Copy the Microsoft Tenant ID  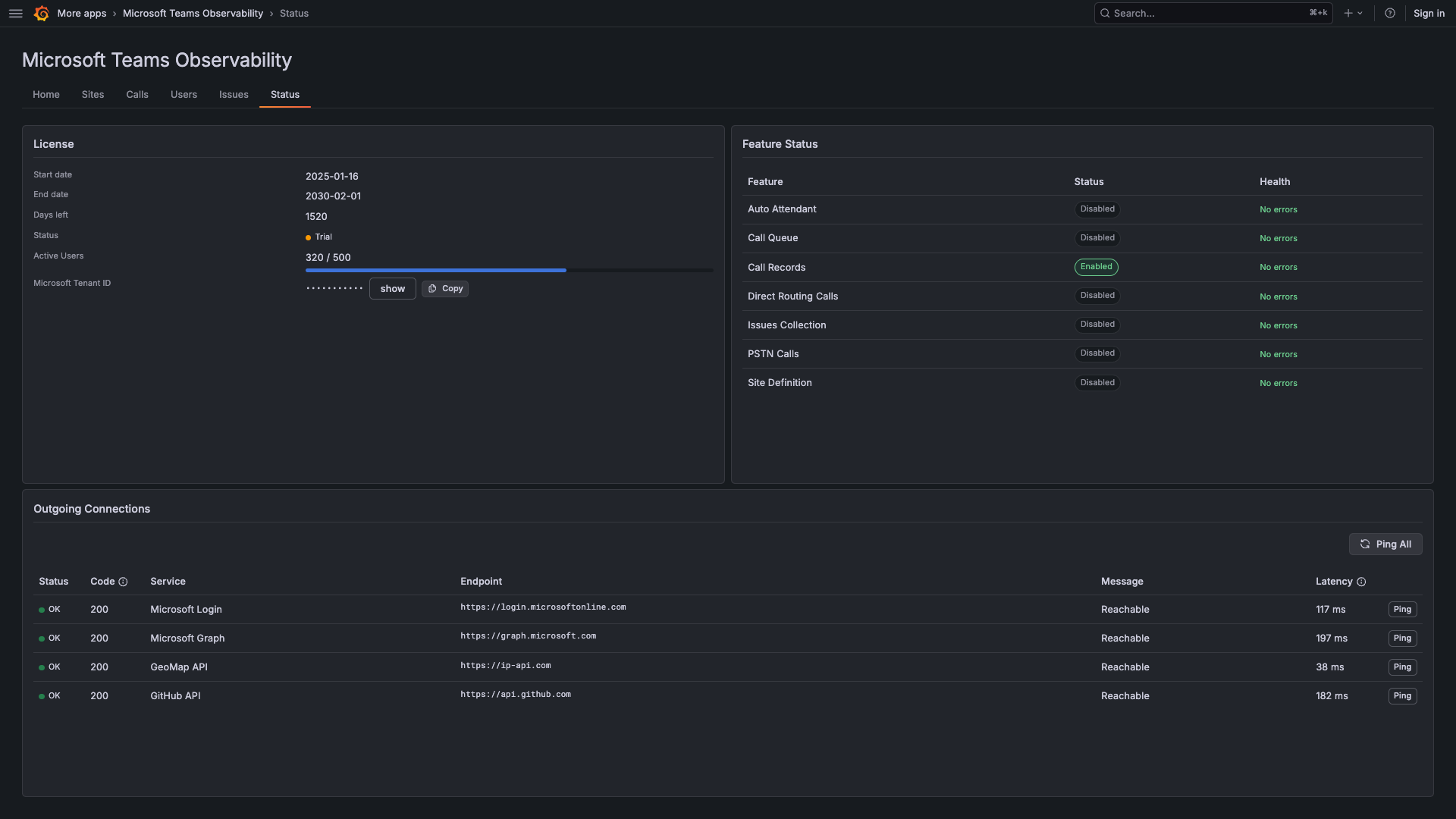[445, 289]
